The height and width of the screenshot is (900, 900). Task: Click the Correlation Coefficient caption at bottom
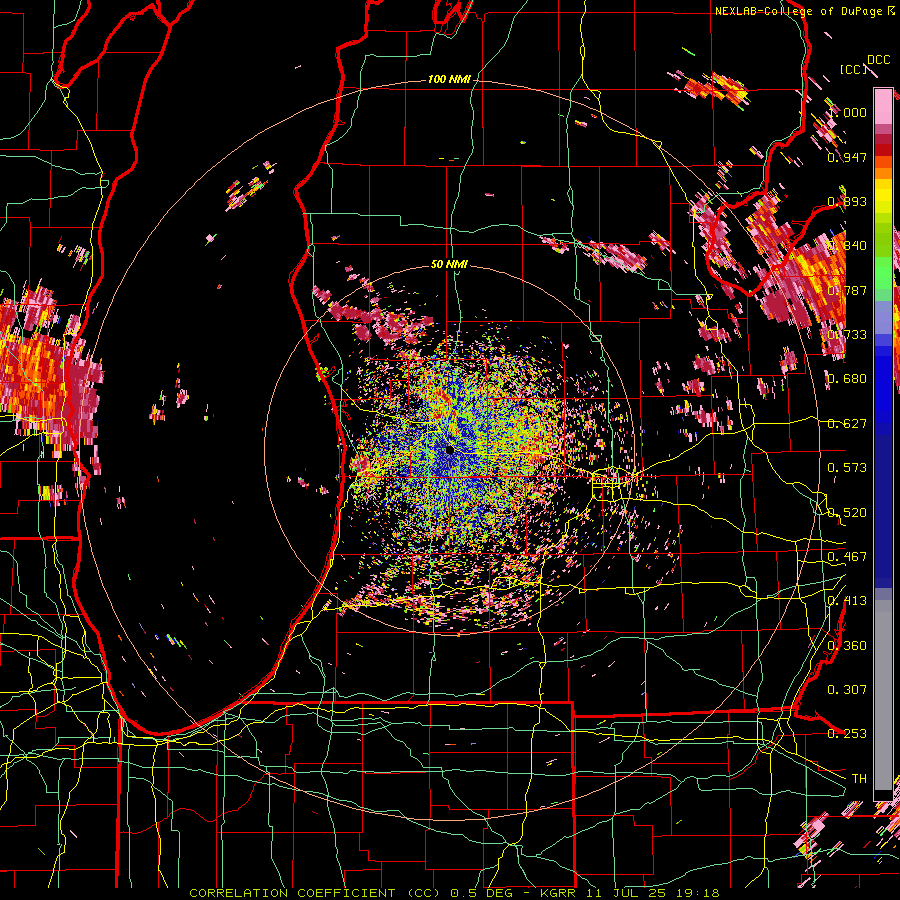(454, 893)
